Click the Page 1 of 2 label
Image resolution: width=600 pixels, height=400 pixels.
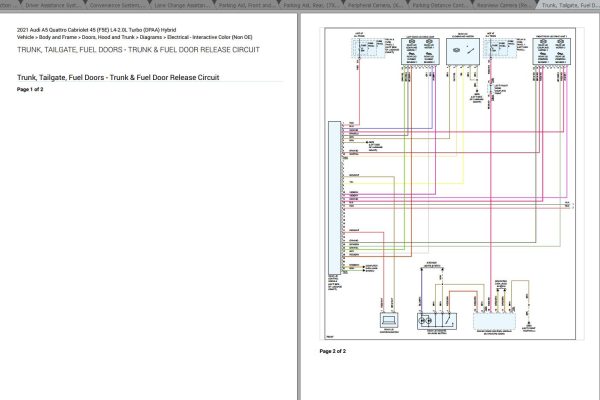[30, 89]
